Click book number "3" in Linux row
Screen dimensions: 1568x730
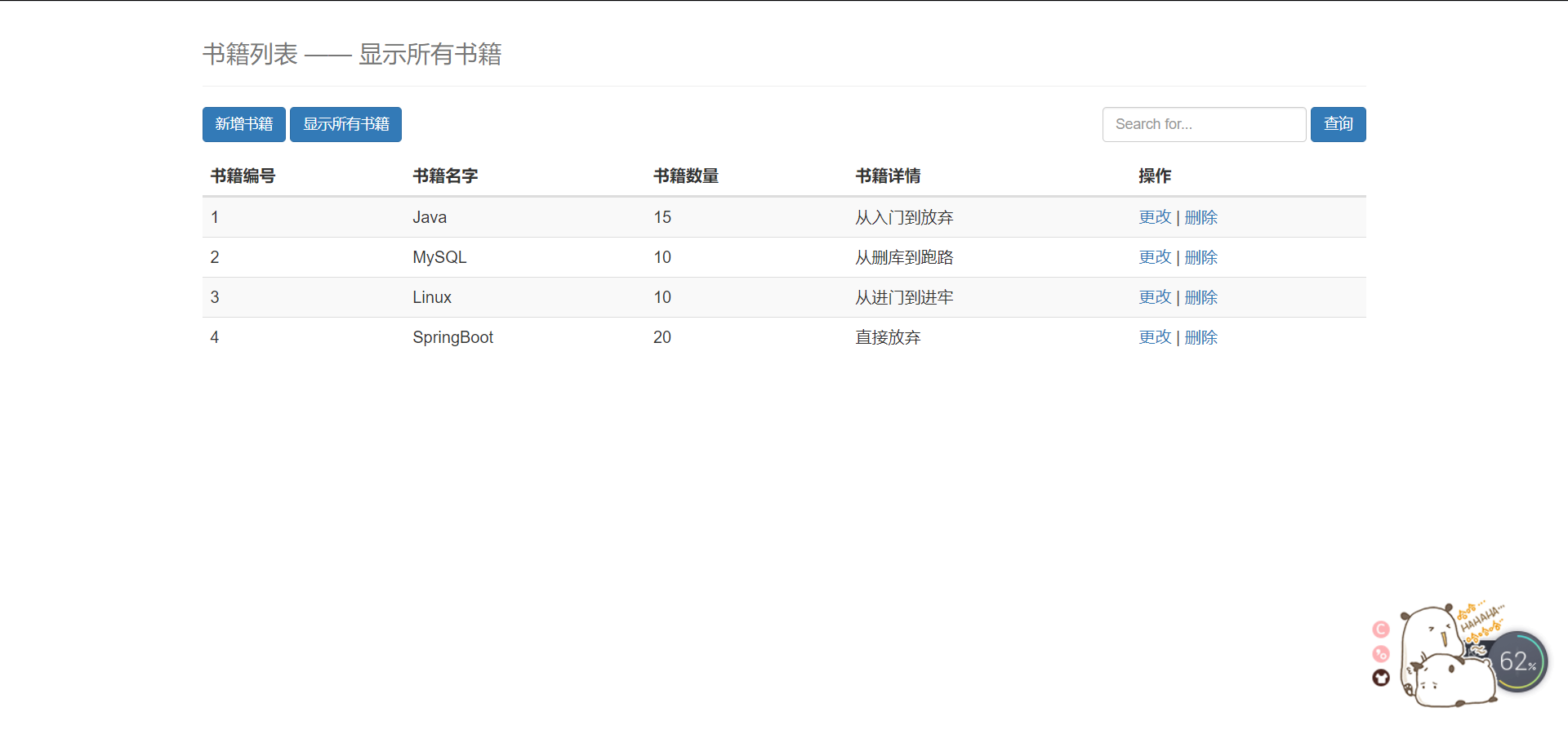215,297
